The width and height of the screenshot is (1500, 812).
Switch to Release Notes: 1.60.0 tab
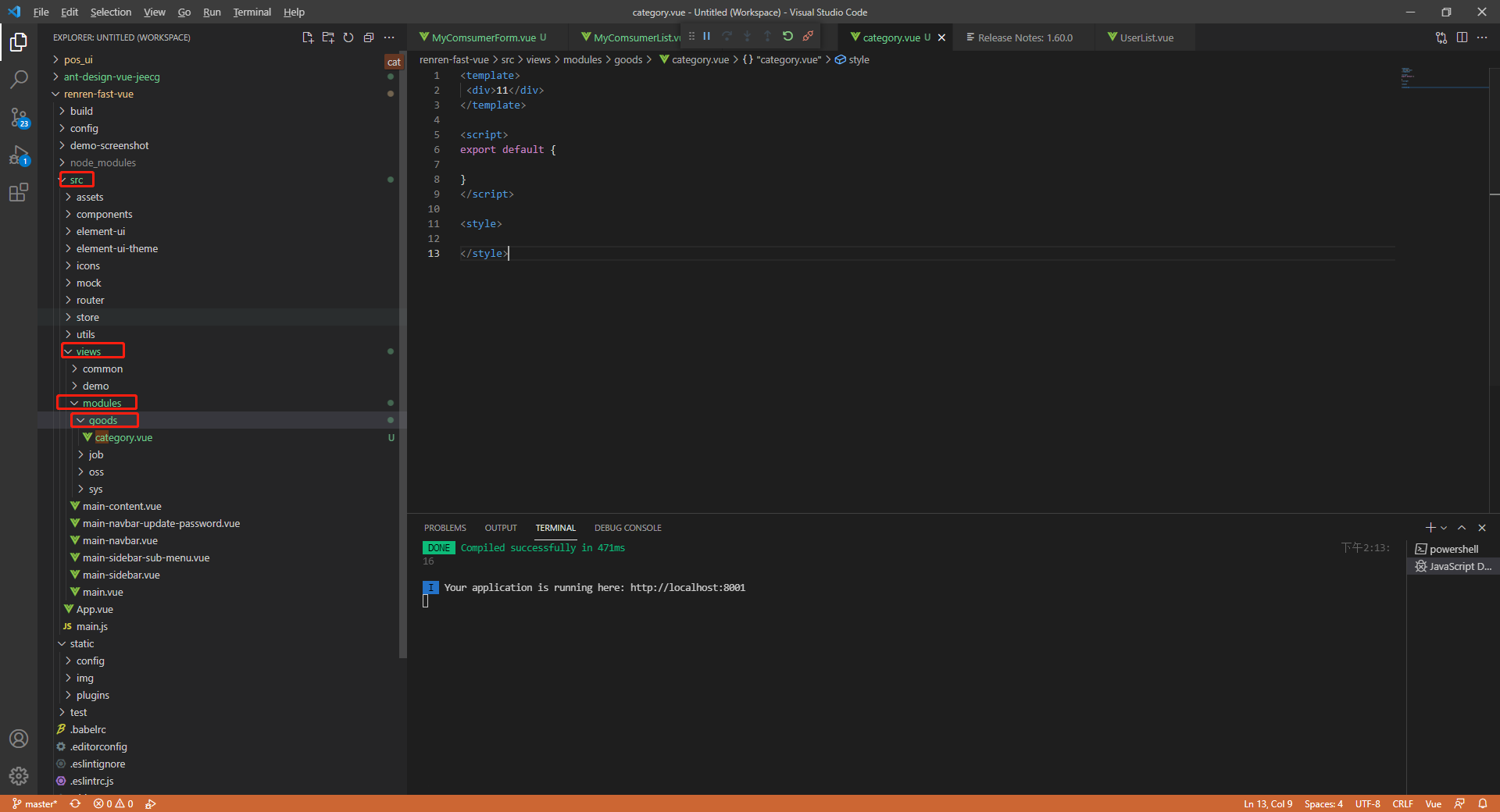pyautogui.click(x=1024, y=37)
